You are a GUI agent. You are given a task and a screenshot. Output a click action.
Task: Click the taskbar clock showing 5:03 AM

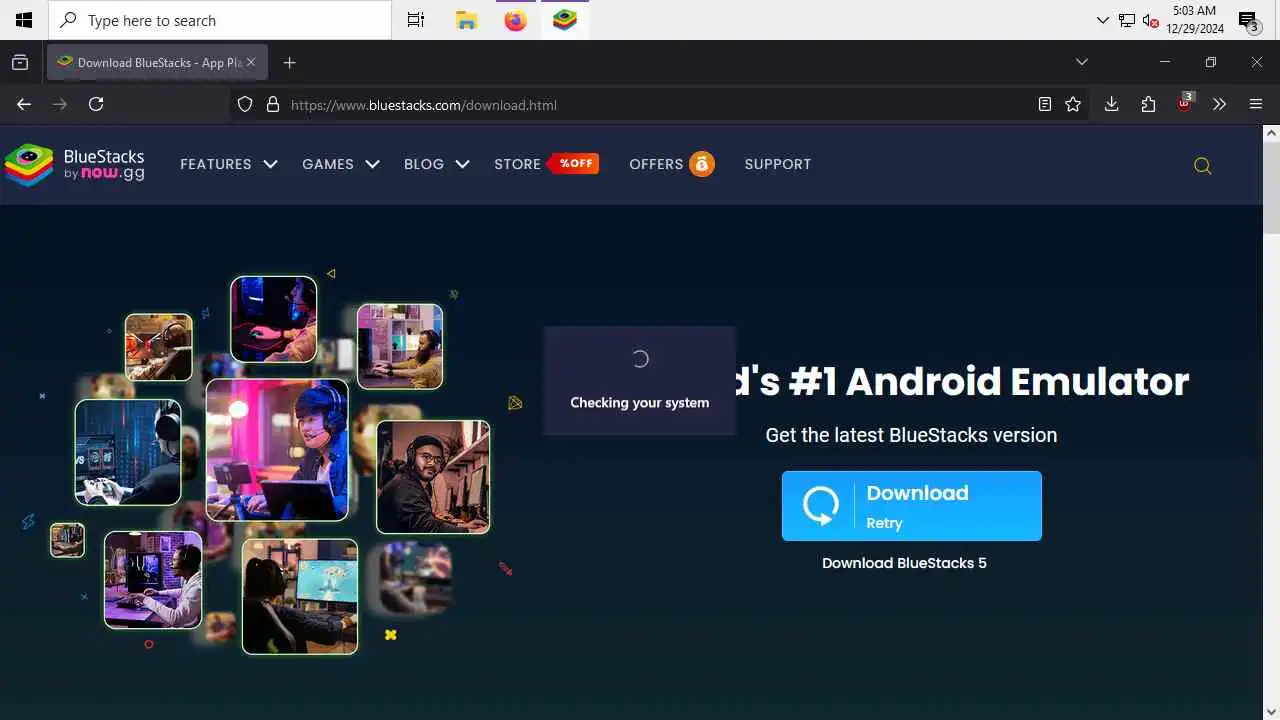pyautogui.click(x=1194, y=20)
